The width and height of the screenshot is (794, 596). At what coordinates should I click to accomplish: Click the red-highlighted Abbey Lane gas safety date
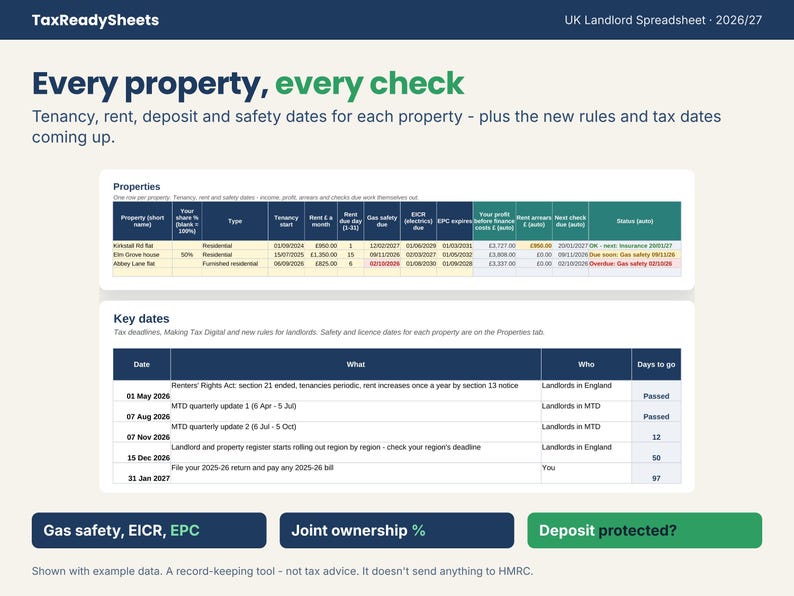(382, 264)
